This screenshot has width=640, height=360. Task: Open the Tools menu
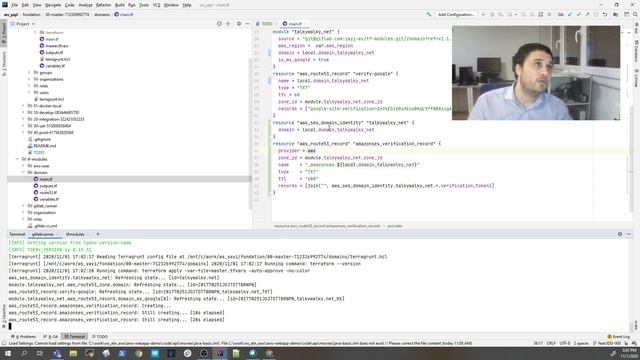144,5
